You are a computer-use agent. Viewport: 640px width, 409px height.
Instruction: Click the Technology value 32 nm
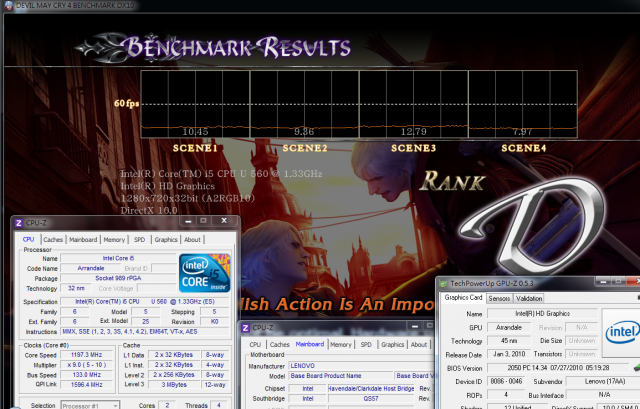click(x=76, y=288)
